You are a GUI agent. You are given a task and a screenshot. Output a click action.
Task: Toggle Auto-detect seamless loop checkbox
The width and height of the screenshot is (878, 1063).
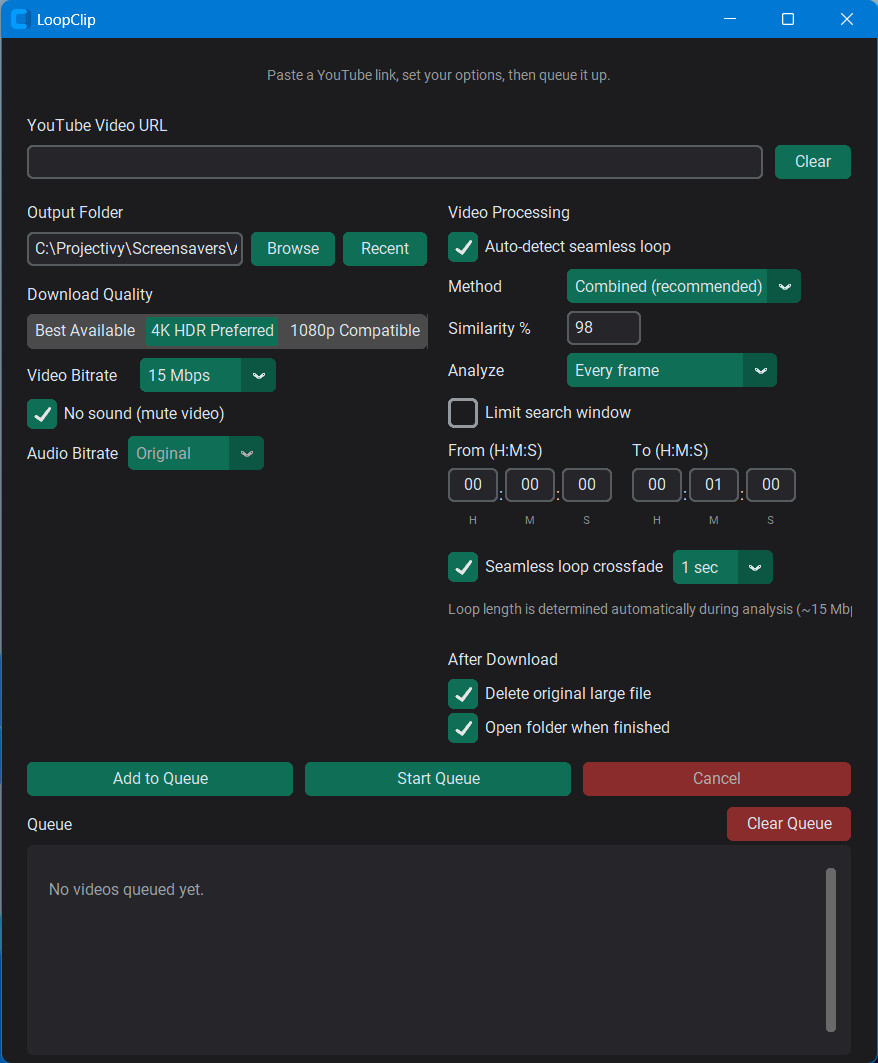click(463, 247)
